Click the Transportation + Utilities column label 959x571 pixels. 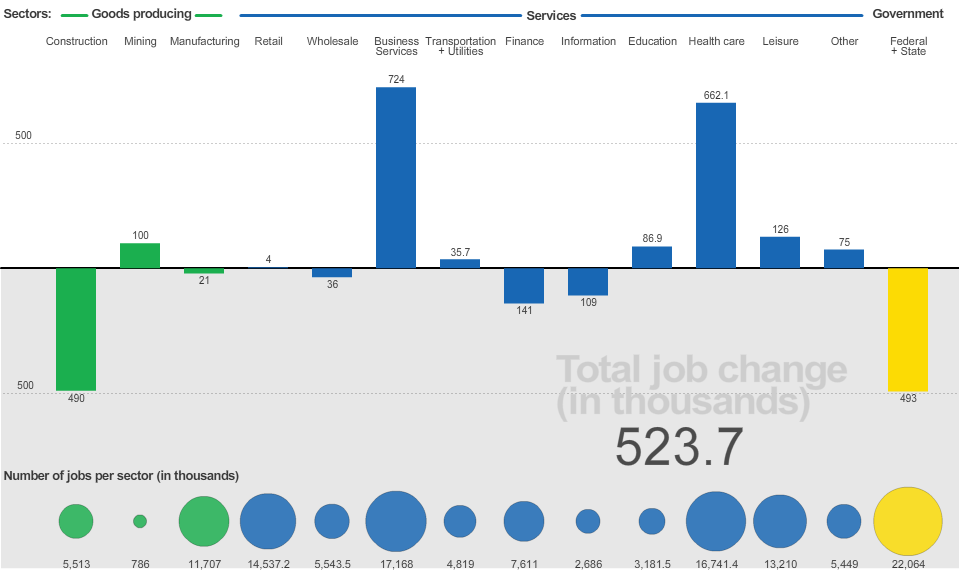[460, 46]
